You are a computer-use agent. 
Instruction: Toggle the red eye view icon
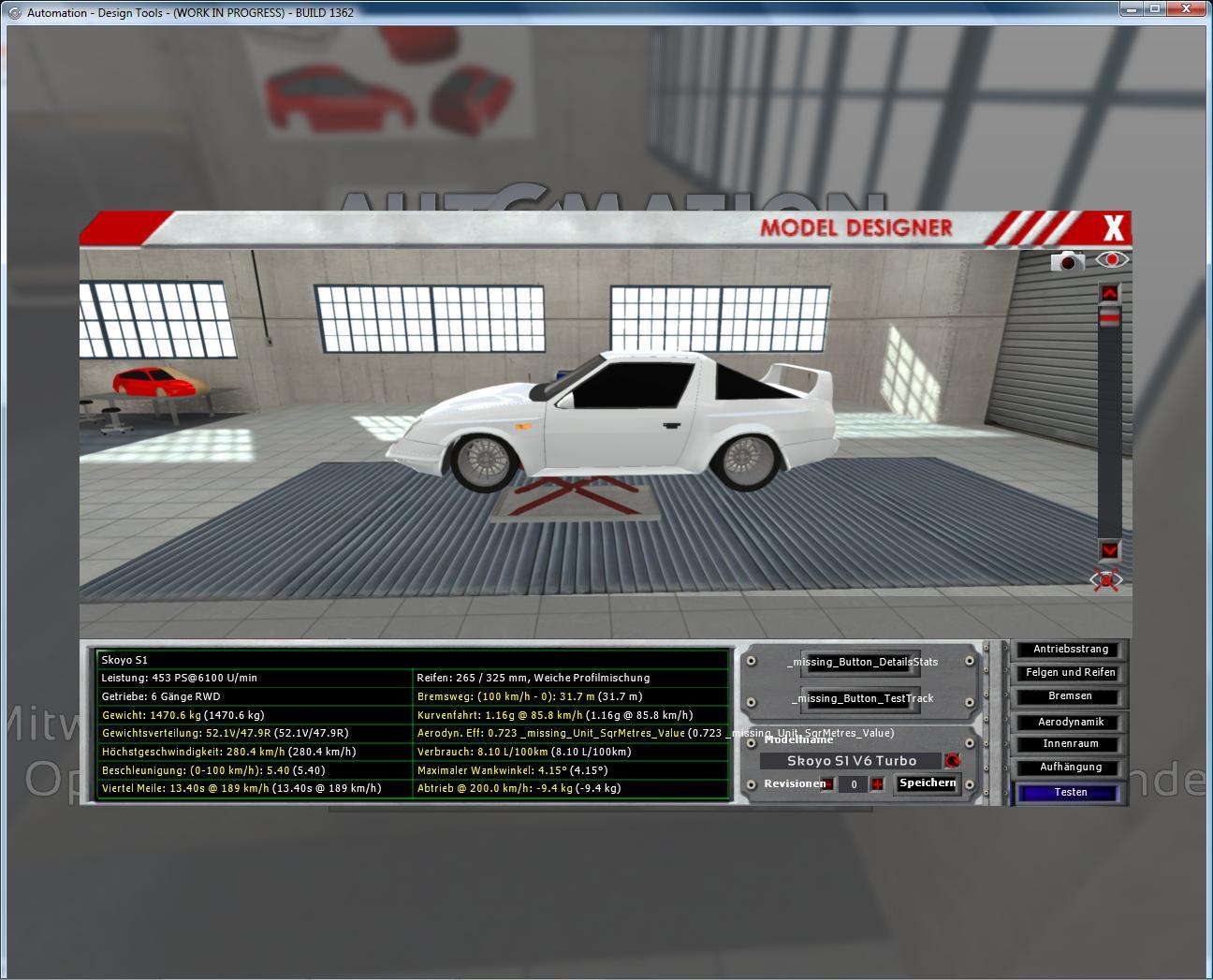1112,259
